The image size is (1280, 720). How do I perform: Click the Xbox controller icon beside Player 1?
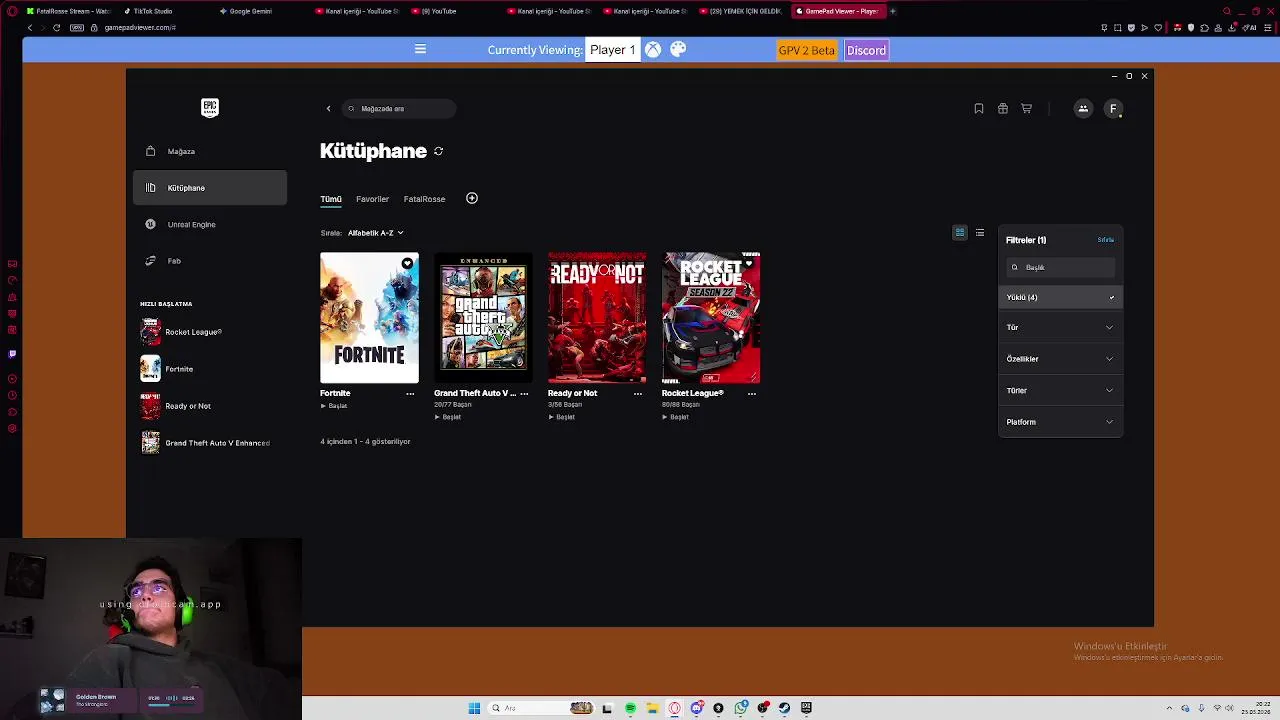point(653,49)
